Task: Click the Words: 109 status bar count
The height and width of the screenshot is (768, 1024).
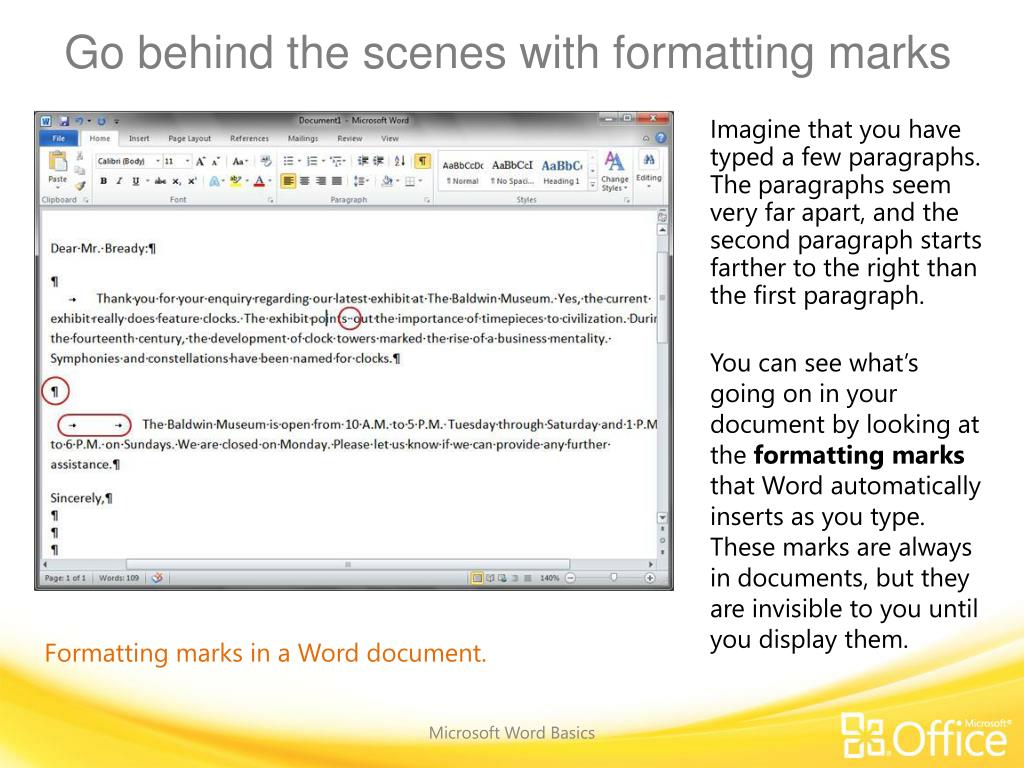Action: pyautogui.click(x=119, y=578)
